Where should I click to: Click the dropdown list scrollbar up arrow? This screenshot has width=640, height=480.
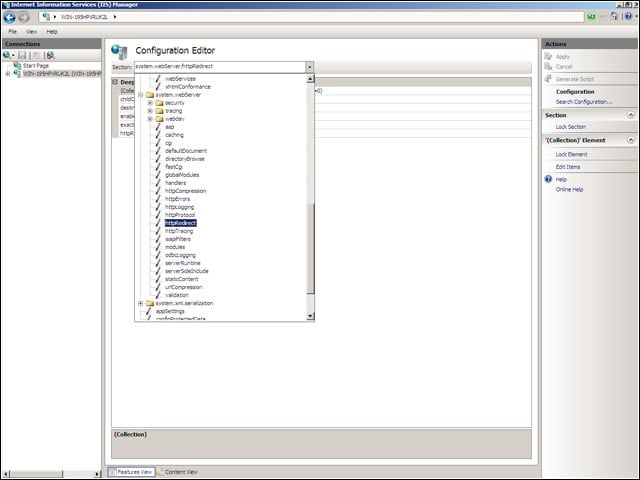click(310, 78)
